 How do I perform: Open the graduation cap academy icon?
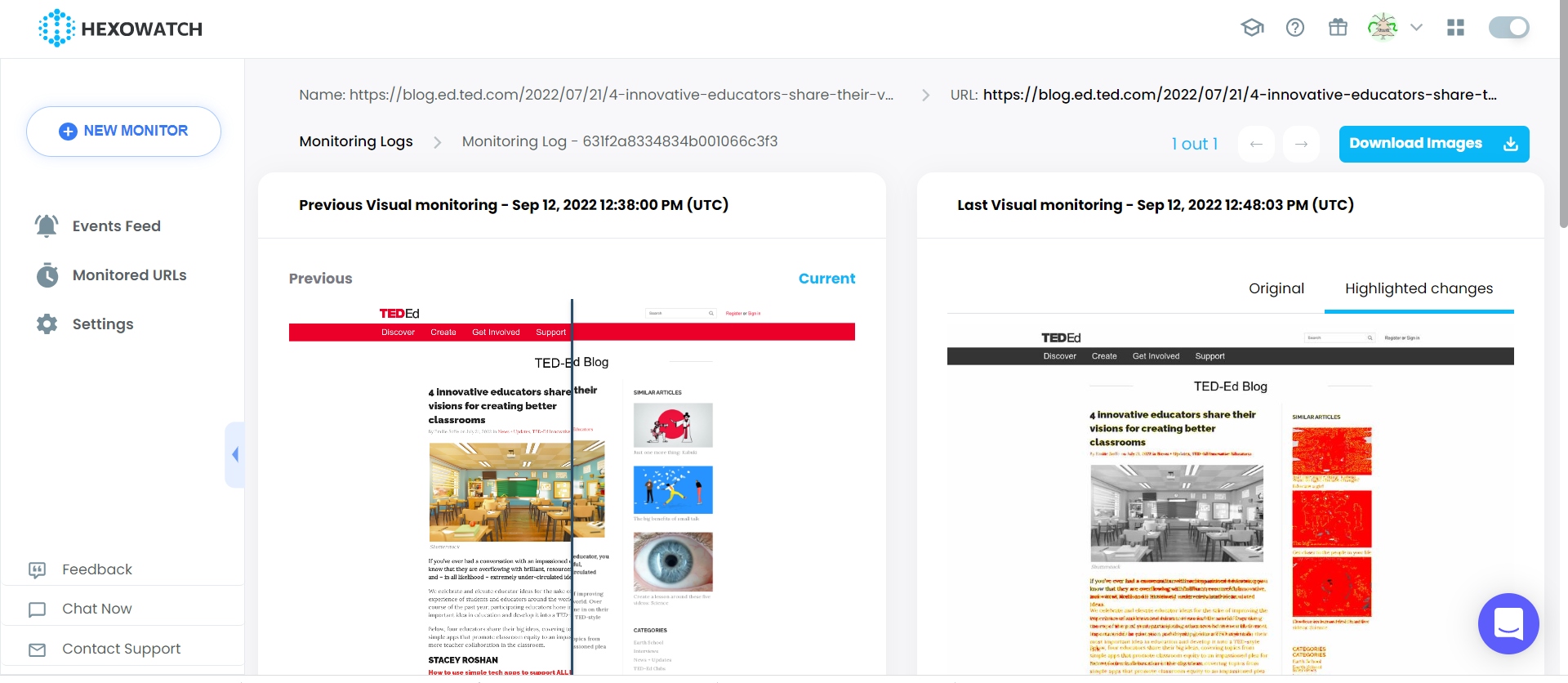pyautogui.click(x=1252, y=28)
